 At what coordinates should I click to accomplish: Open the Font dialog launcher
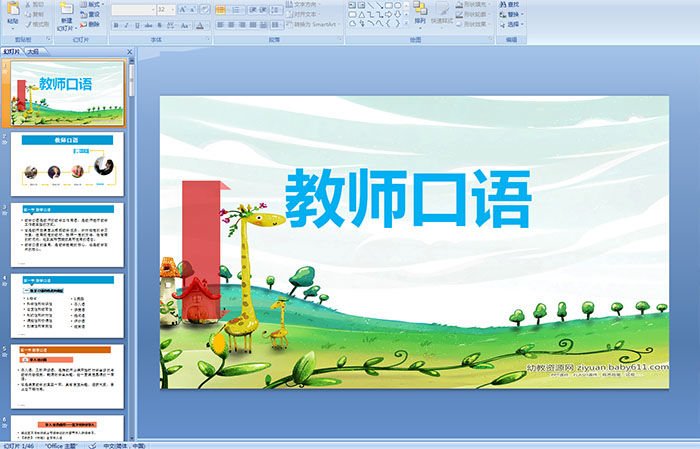[208, 39]
